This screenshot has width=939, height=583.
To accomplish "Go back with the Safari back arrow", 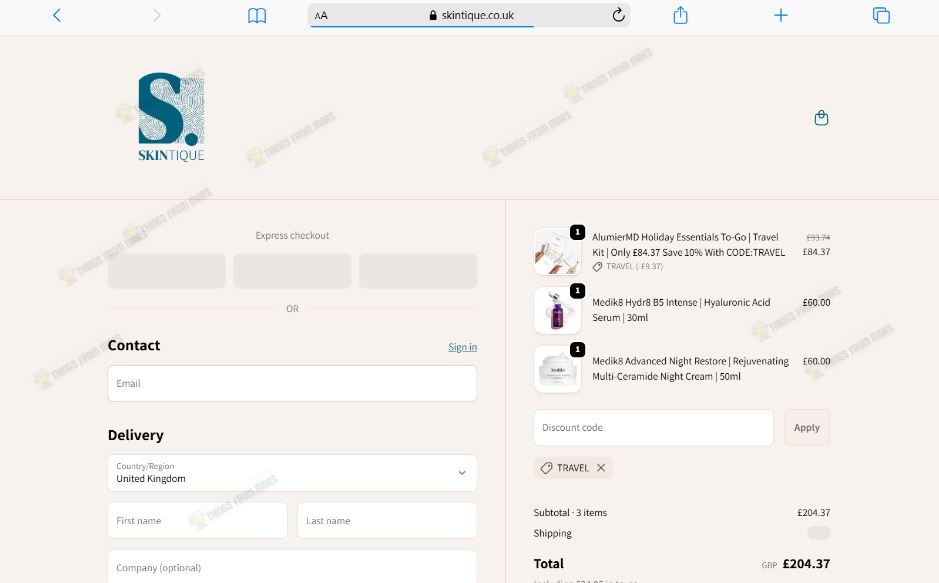I will click(57, 15).
